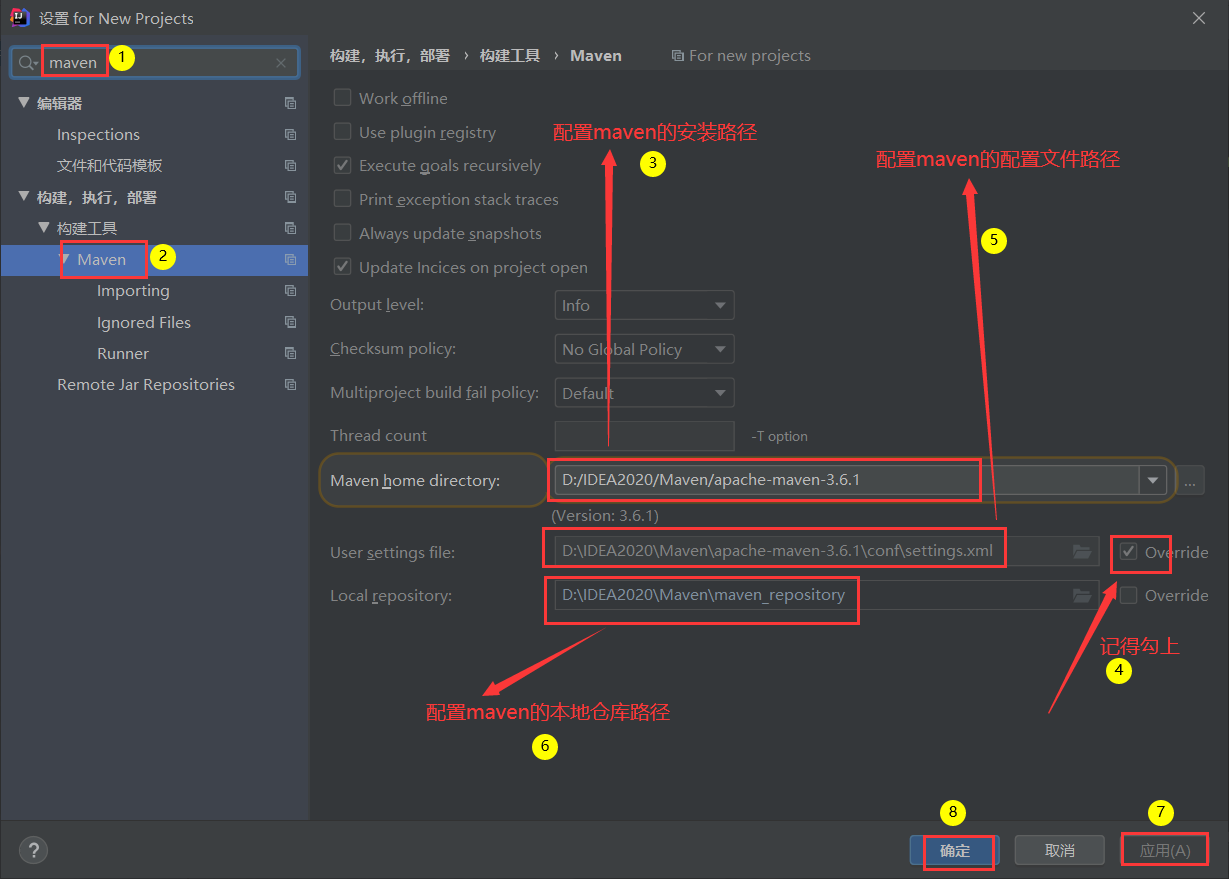
Task: Enable the Work offline checkbox
Action: 342,98
